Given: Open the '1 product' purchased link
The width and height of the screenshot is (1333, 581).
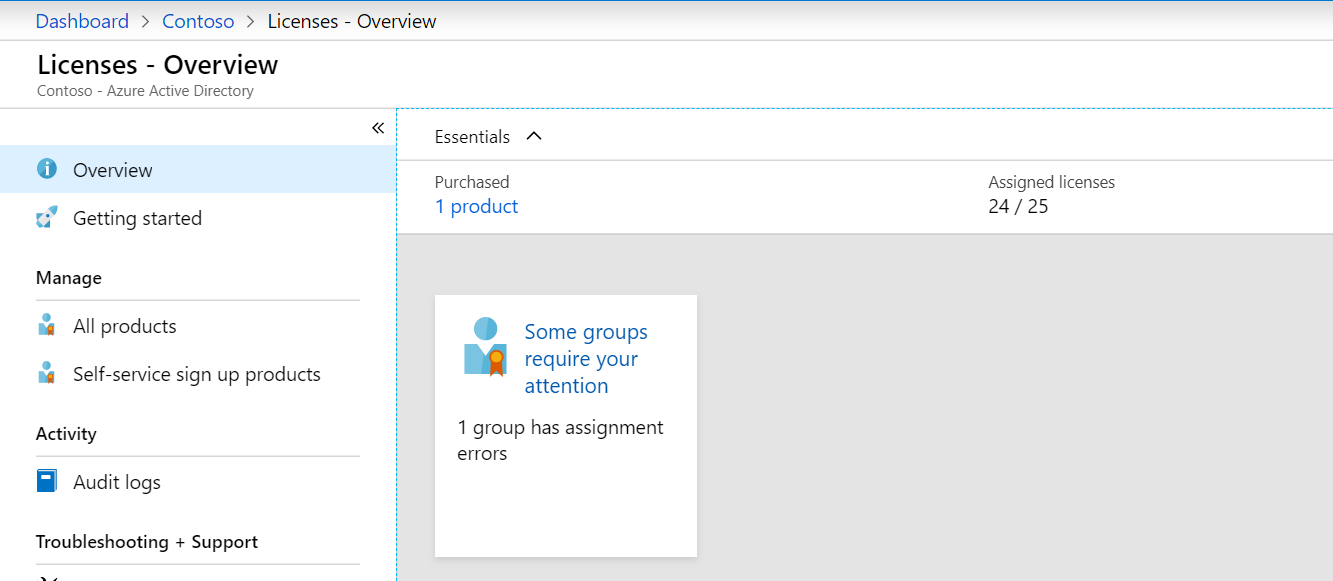Looking at the screenshot, I should pos(476,206).
